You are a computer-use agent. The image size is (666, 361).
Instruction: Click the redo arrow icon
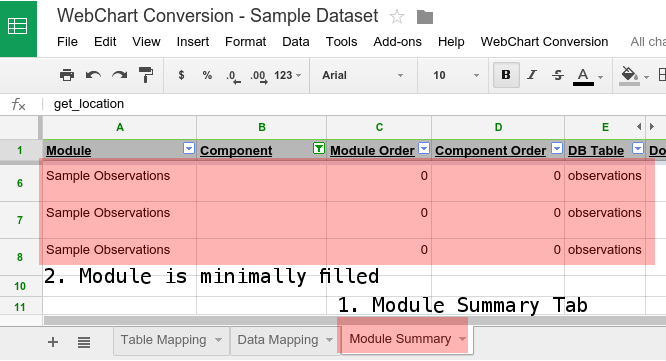(x=119, y=75)
